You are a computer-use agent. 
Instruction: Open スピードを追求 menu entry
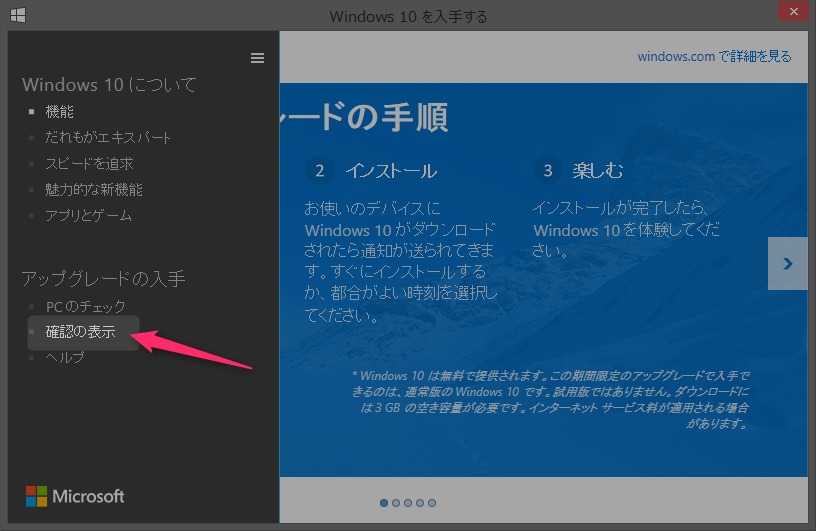coord(89,163)
